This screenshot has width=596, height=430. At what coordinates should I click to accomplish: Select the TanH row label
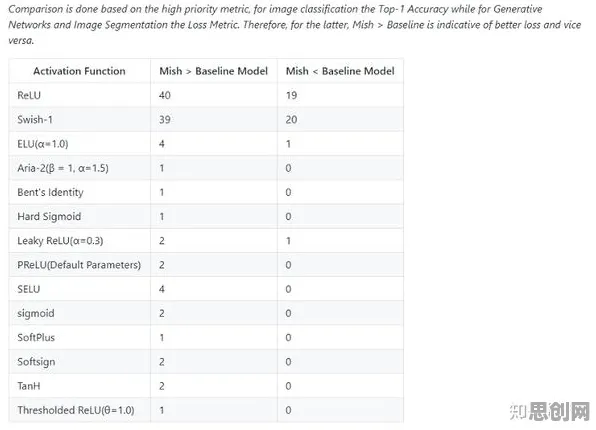tap(29, 386)
